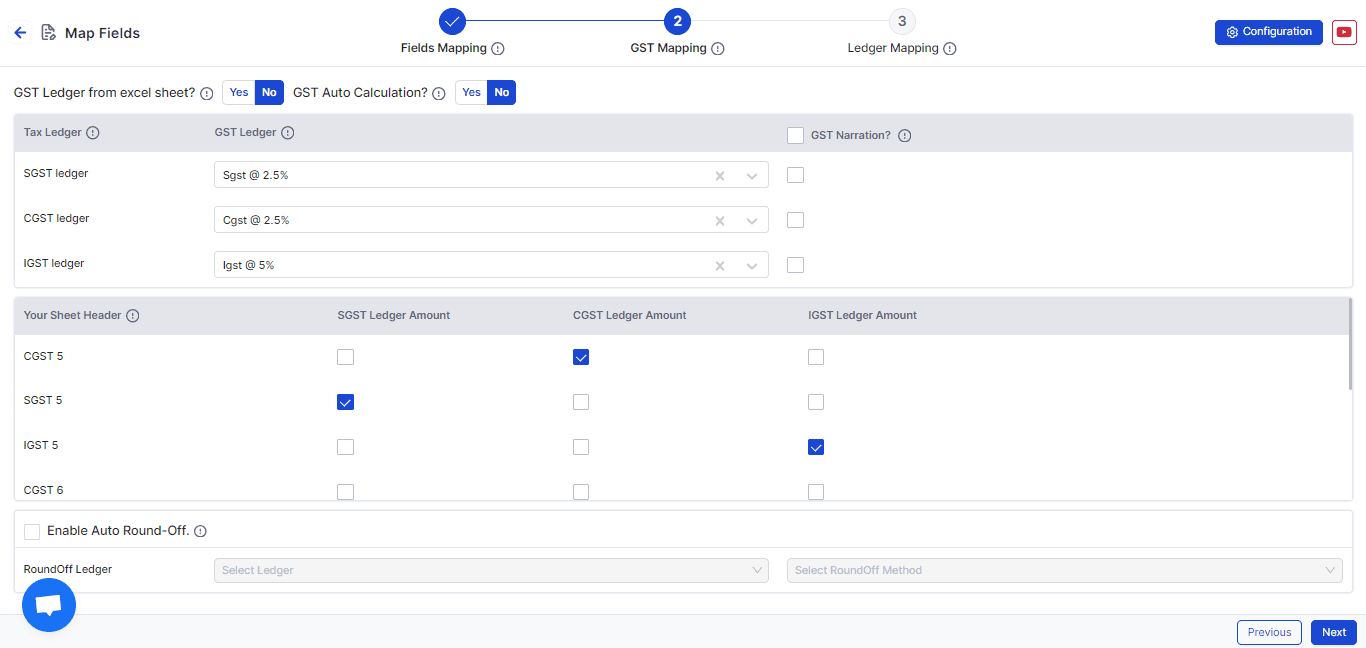Viewport: 1366px width, 648px height.
Task: Expand the SGST ledger dropdown arrow
Action: point(752,176)
